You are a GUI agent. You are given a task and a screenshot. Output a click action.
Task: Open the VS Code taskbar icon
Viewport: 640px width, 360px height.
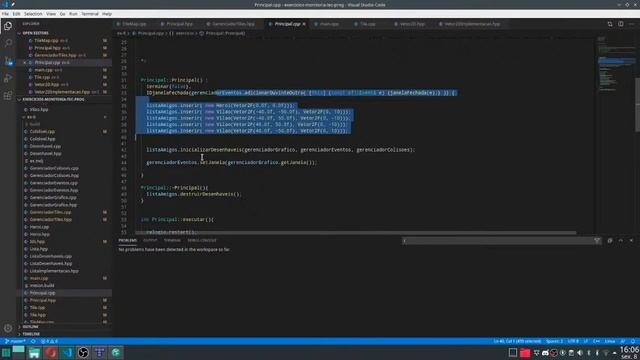pos(67,353)
